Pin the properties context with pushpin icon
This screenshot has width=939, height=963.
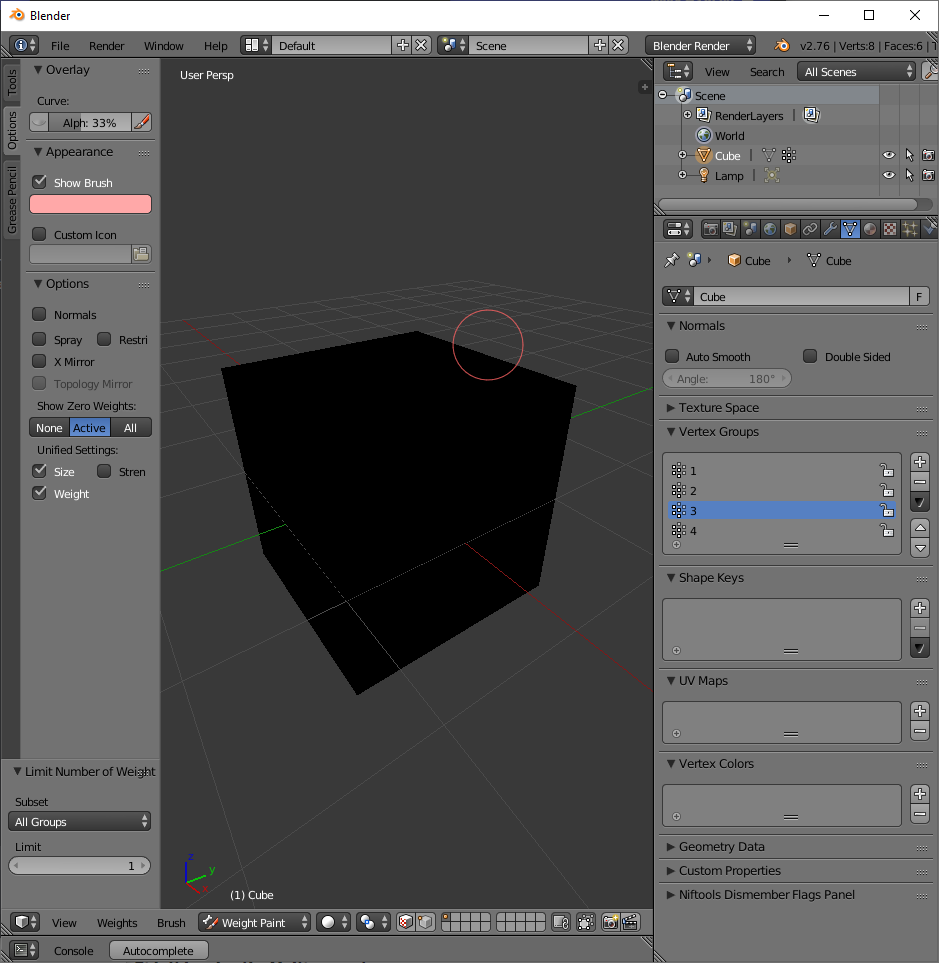[x=671, y=260]
